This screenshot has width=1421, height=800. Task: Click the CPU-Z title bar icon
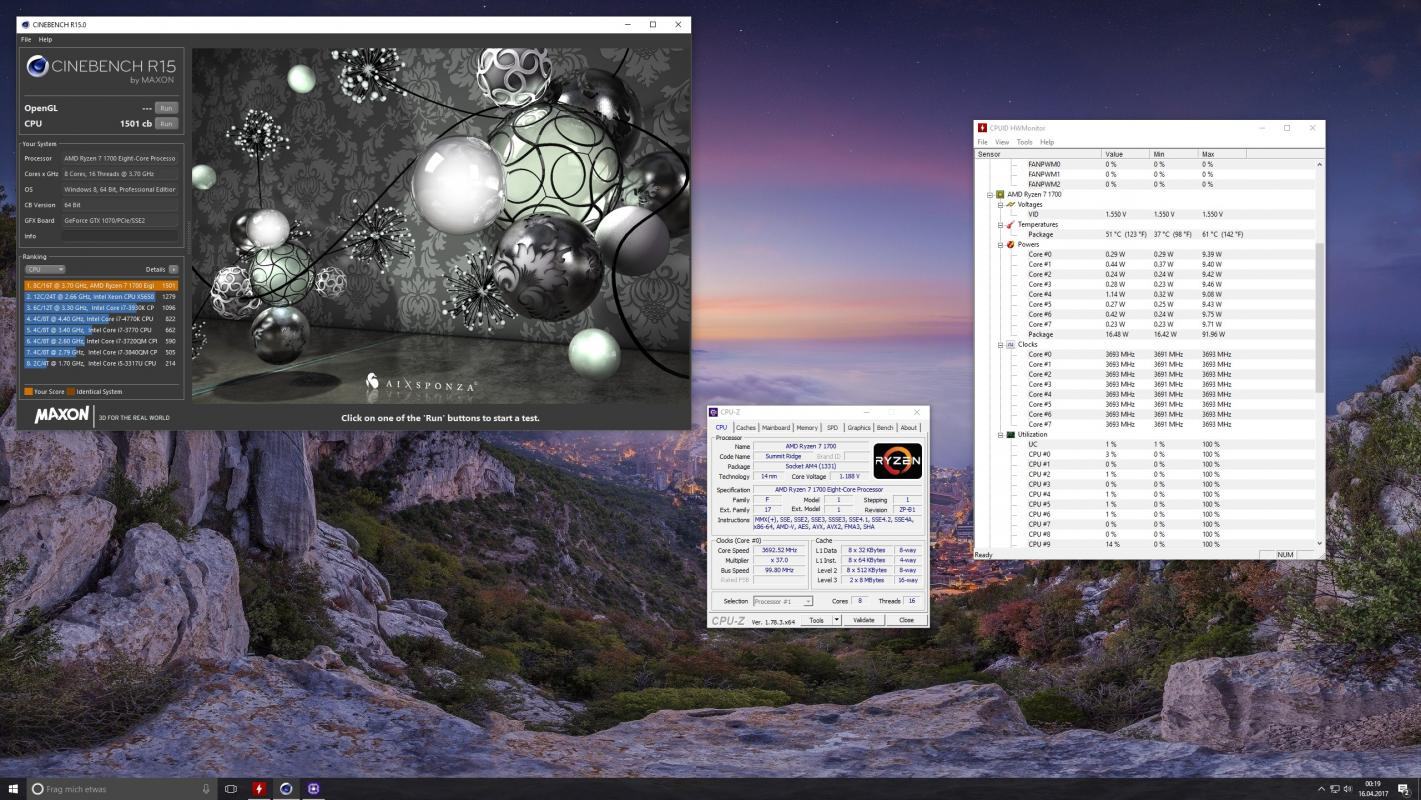pyautogui.click(x=714, y=412)
